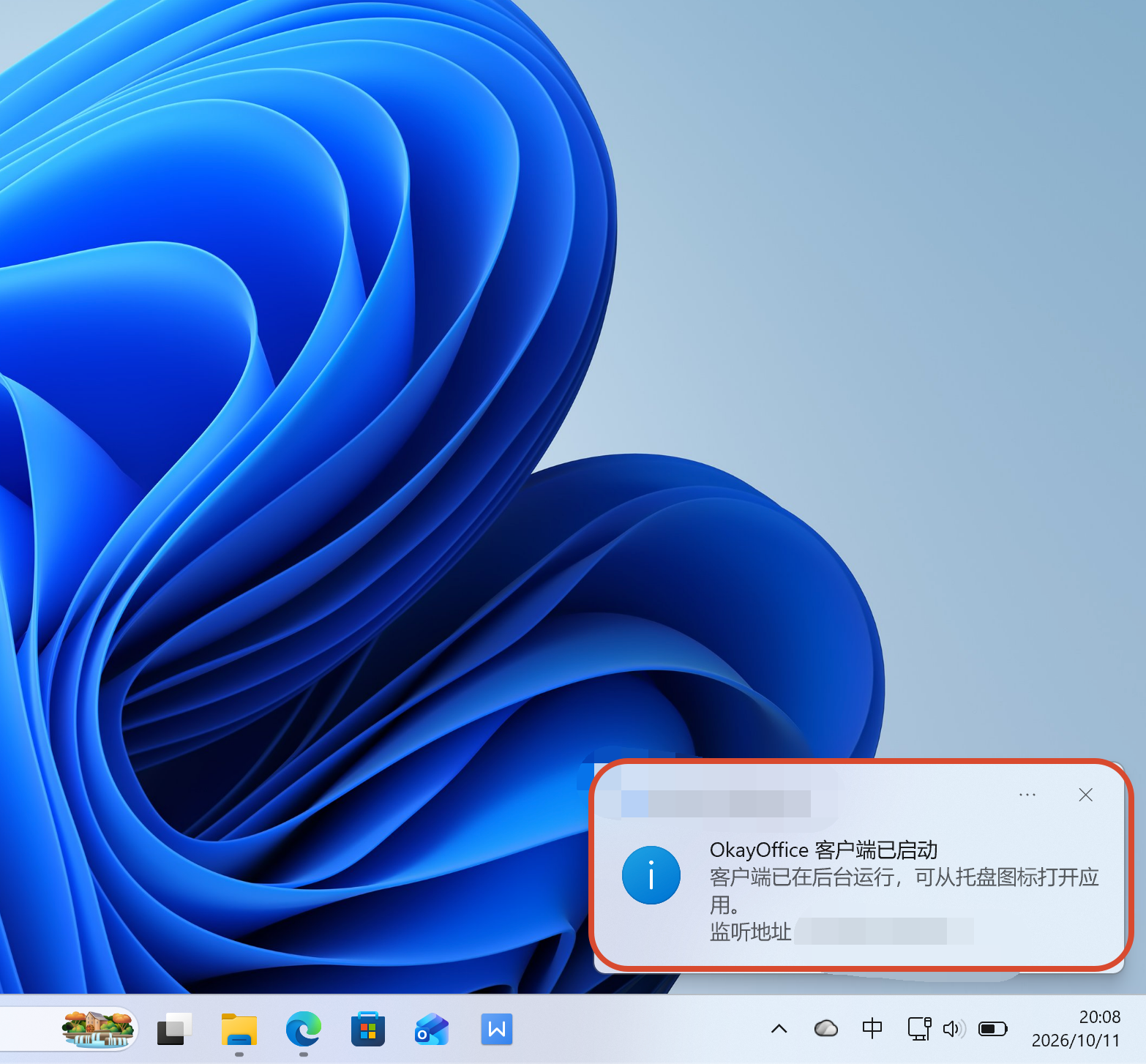The image size is (1146, 1064).
Task: Open the Microsoft Store taskbar icon
Action: pyautogui.click(x=368, y=1029)
